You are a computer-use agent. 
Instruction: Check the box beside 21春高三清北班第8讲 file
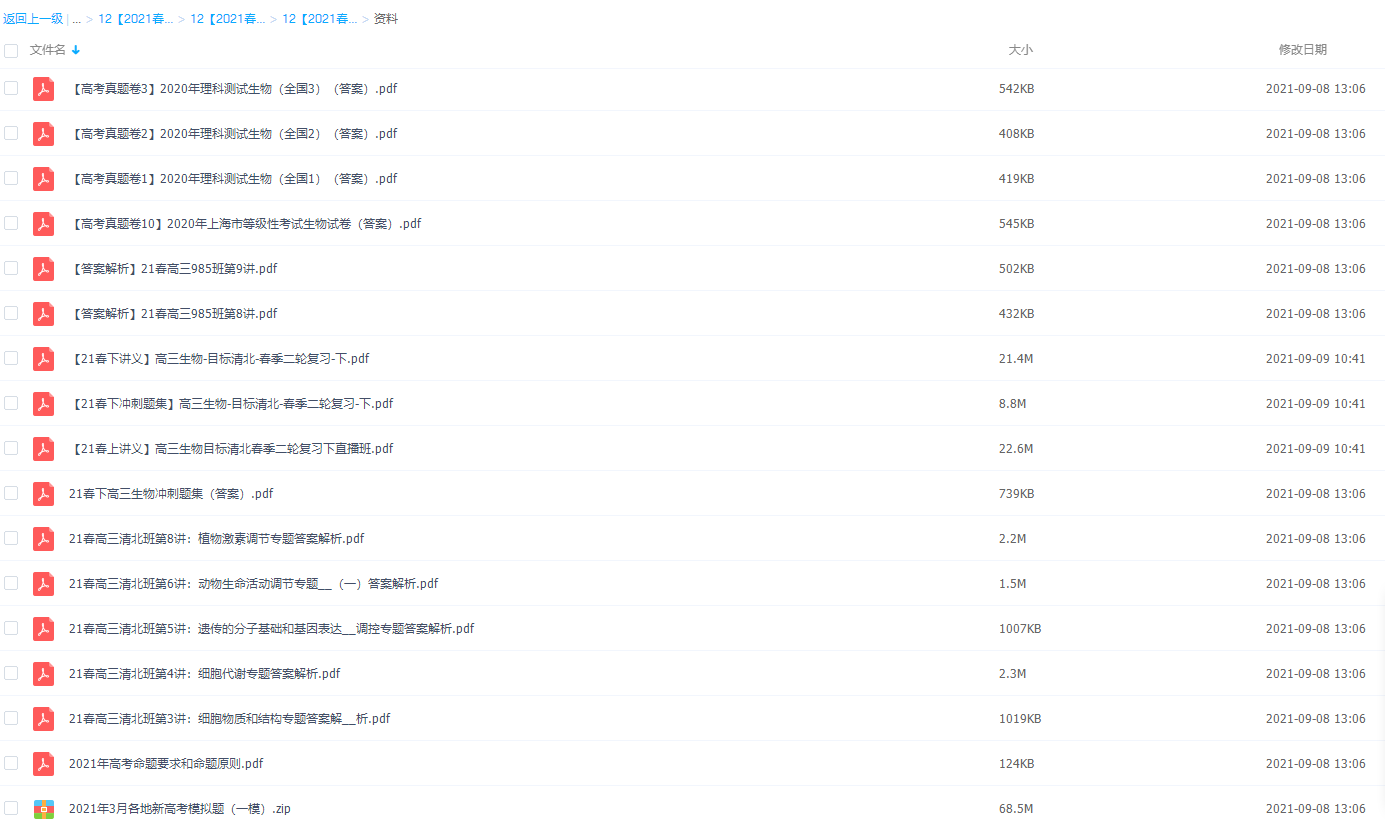pyautogui.click(x=11, y=538)
